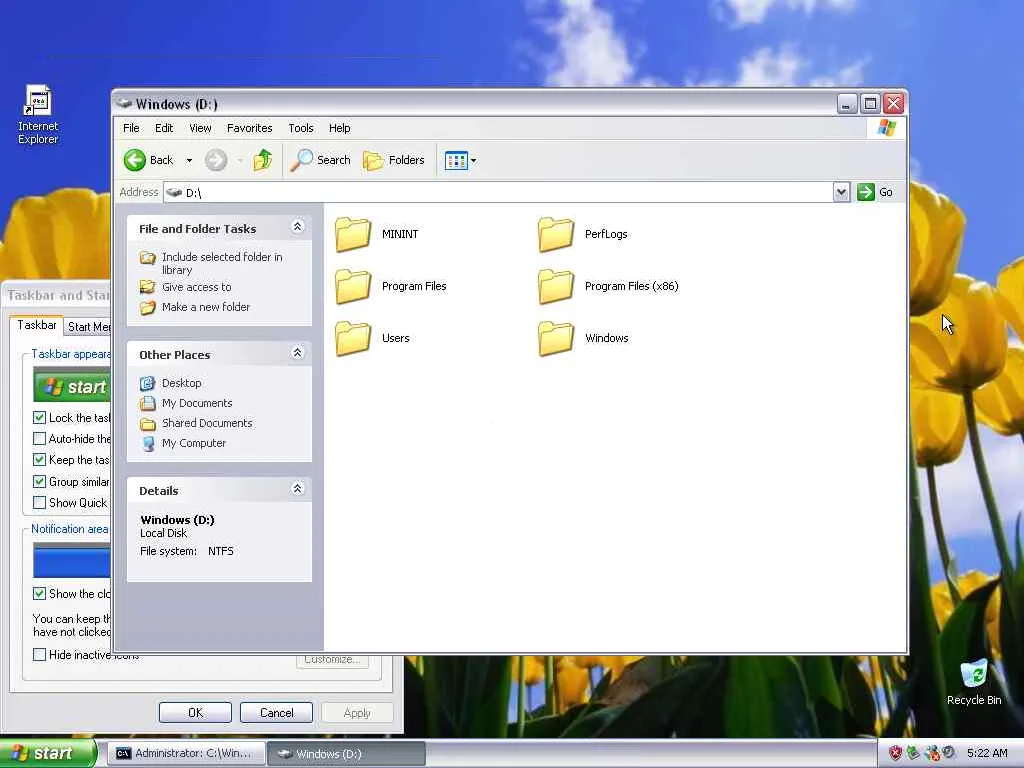Switch to the Taskbar tab
Screen dimensions: 1024x768
(37, 325)
